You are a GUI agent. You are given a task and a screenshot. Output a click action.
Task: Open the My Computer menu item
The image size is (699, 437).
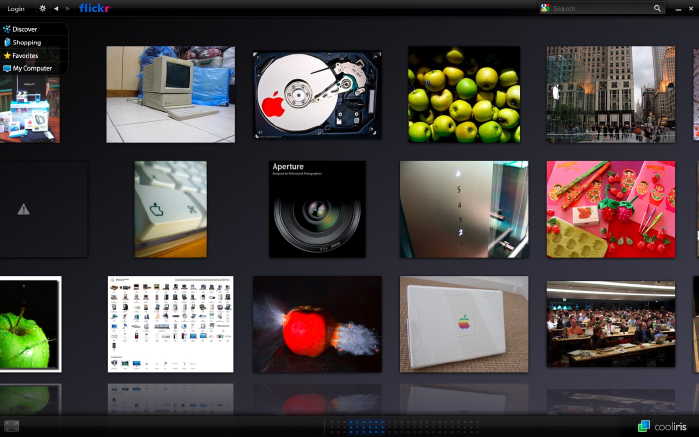tap(34, 68)
